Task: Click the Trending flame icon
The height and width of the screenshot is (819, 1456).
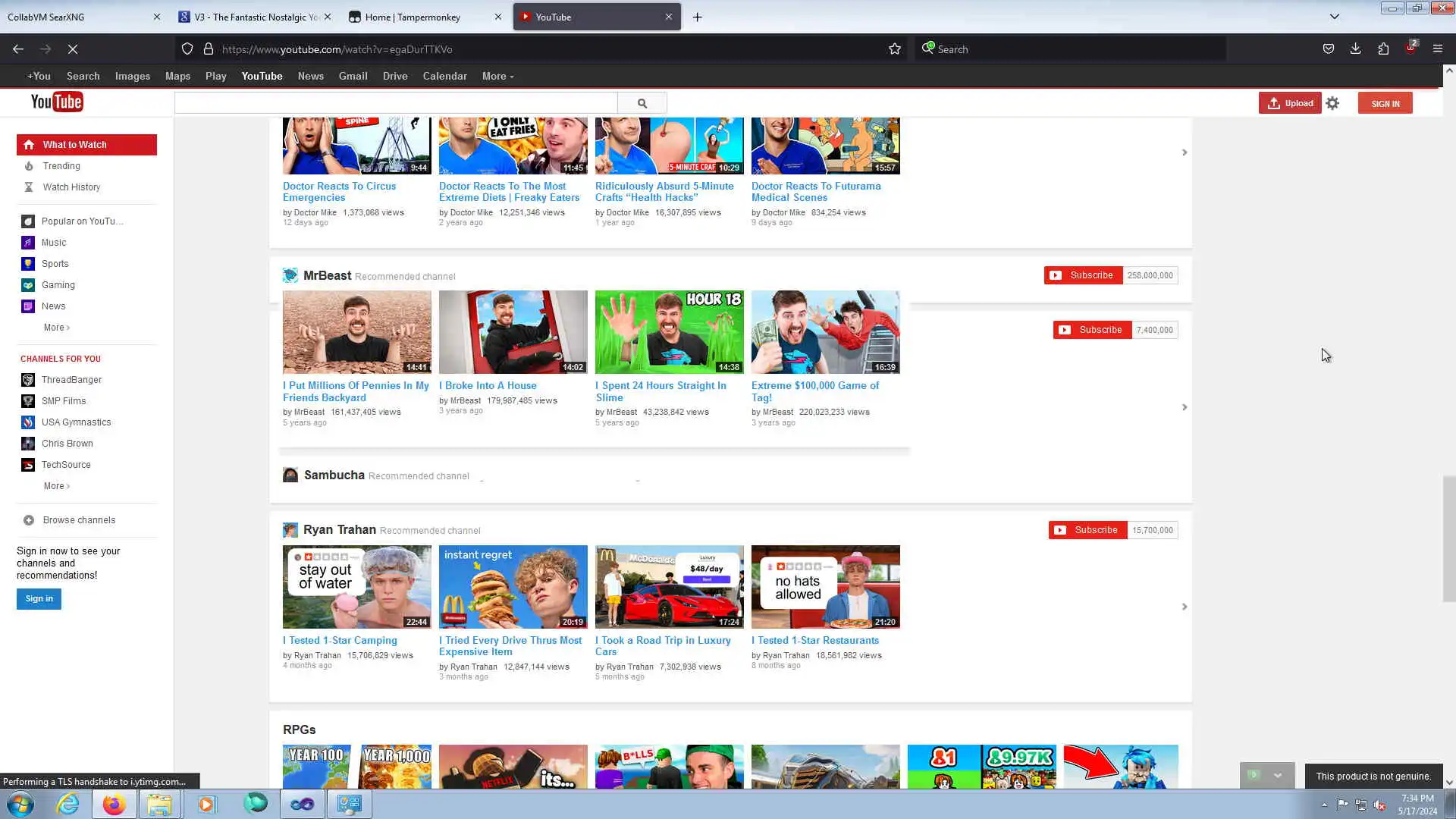Action: pos(29,166)
